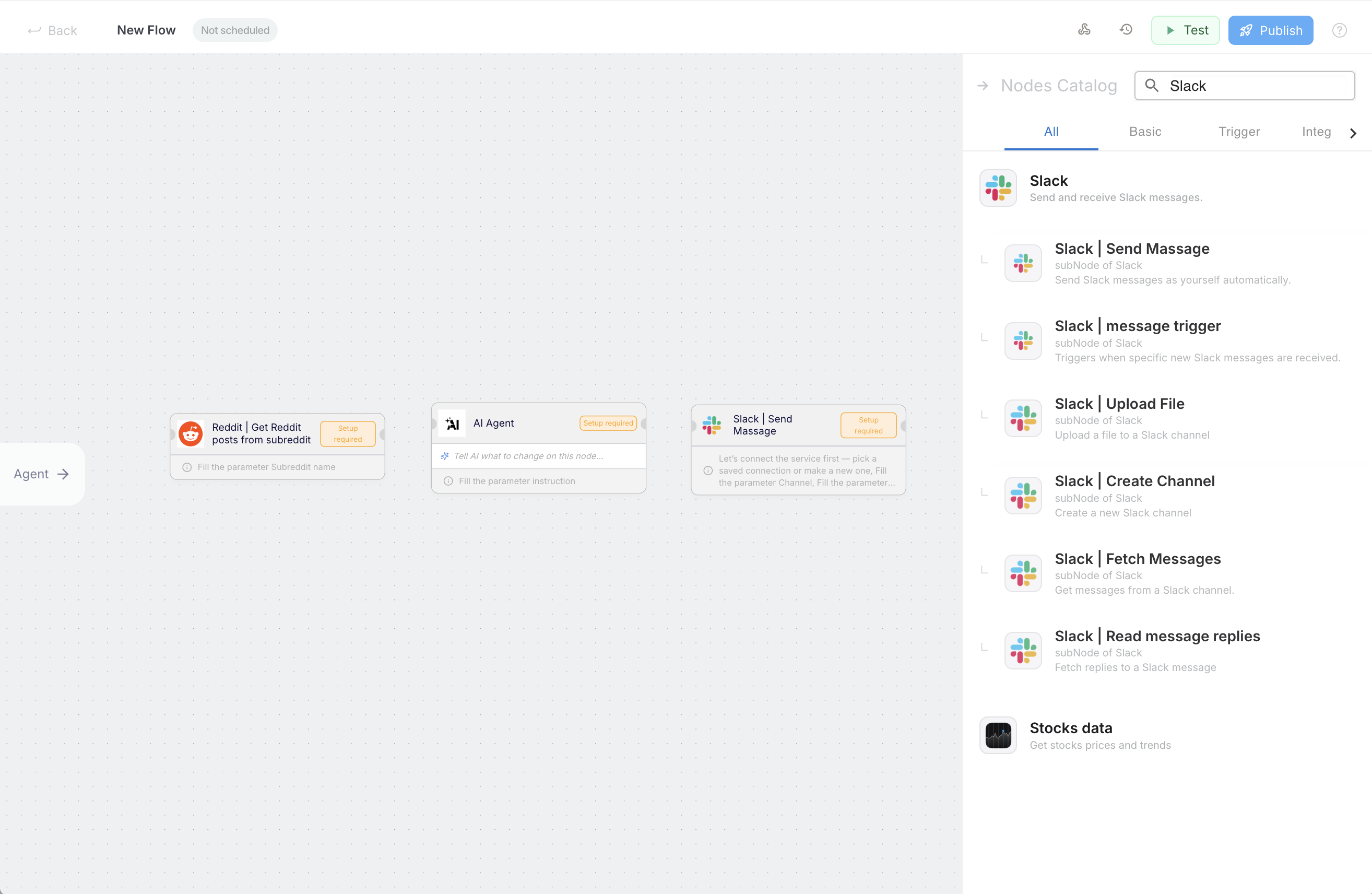Collapse the Nodes Catalog panel arrow

point(983,86)
